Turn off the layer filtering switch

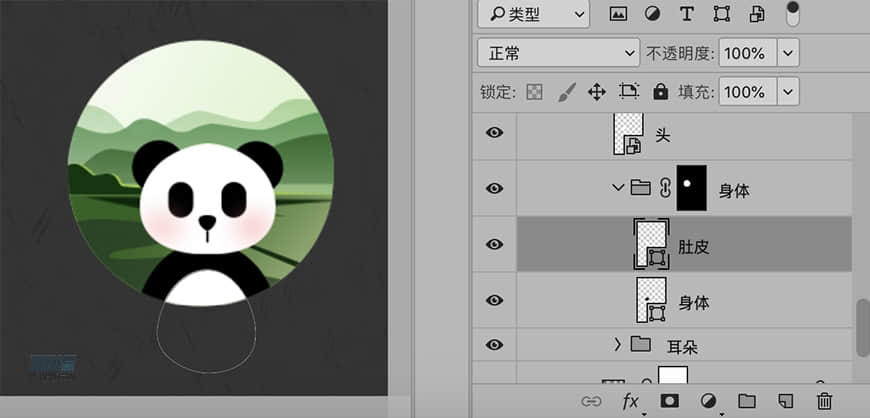(x=793, y=13)
